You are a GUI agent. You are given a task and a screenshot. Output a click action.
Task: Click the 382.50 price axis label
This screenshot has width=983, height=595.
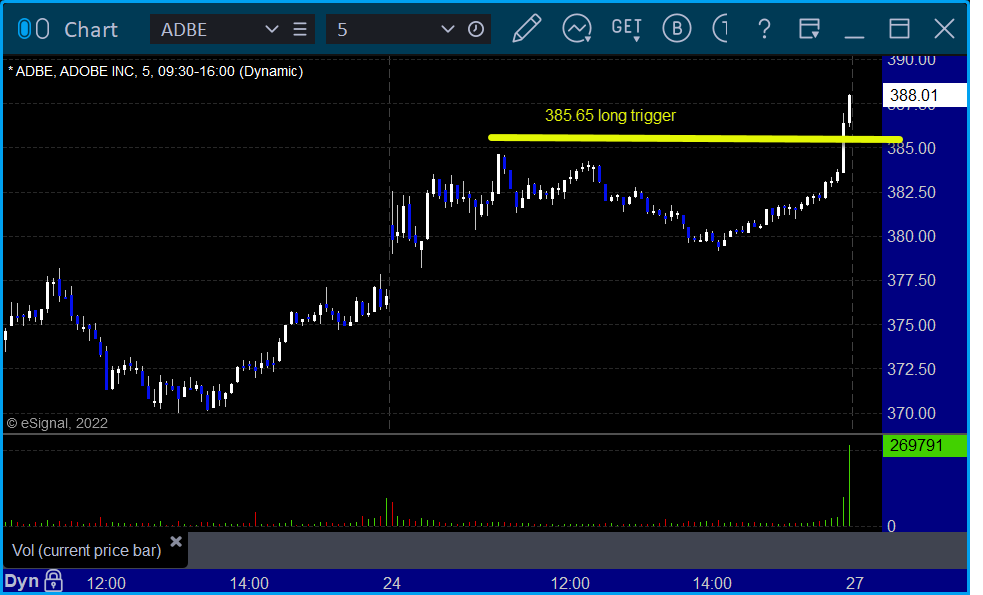[x=911, y=192]
